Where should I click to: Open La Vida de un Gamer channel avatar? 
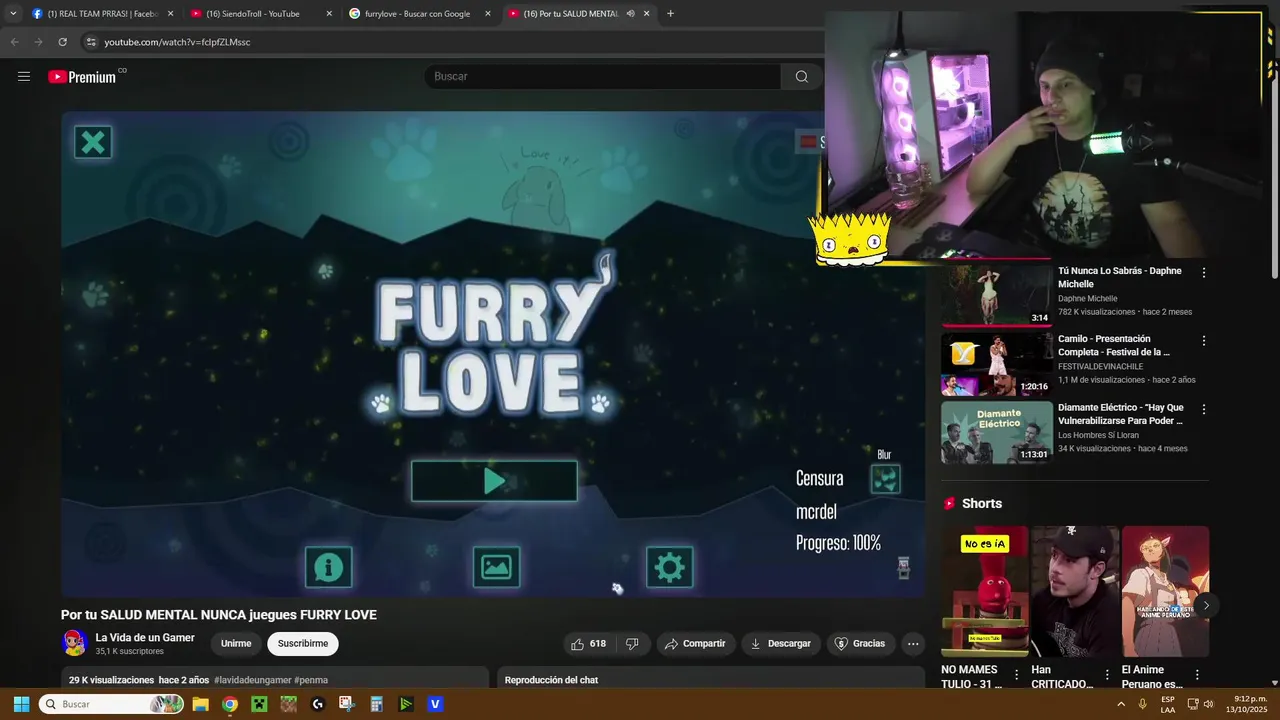[x=75, y=643]
